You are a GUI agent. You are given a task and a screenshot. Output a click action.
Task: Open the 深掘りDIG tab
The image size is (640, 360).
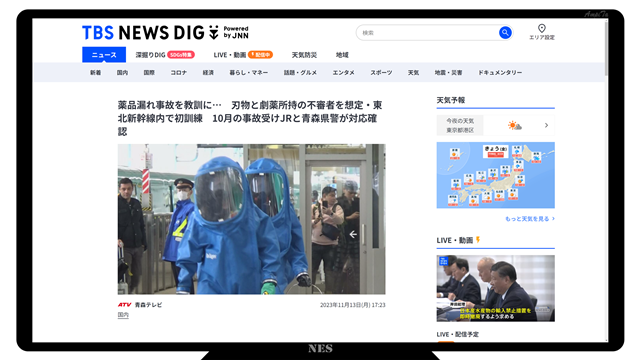click(x=150, y=55)
